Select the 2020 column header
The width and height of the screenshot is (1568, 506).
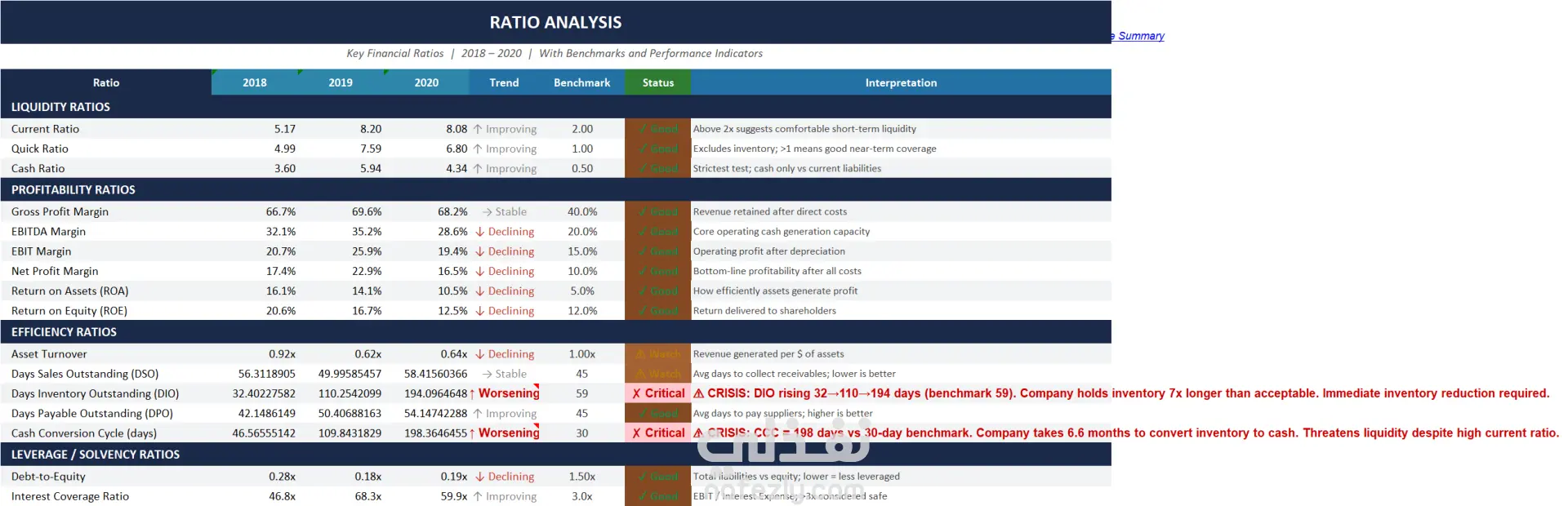(x=426, y=82)
